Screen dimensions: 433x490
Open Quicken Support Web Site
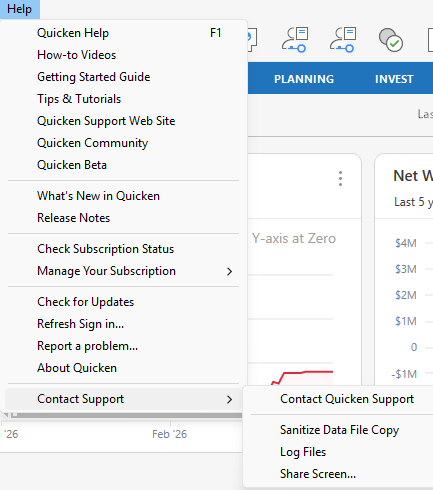[x=123, y=121]
